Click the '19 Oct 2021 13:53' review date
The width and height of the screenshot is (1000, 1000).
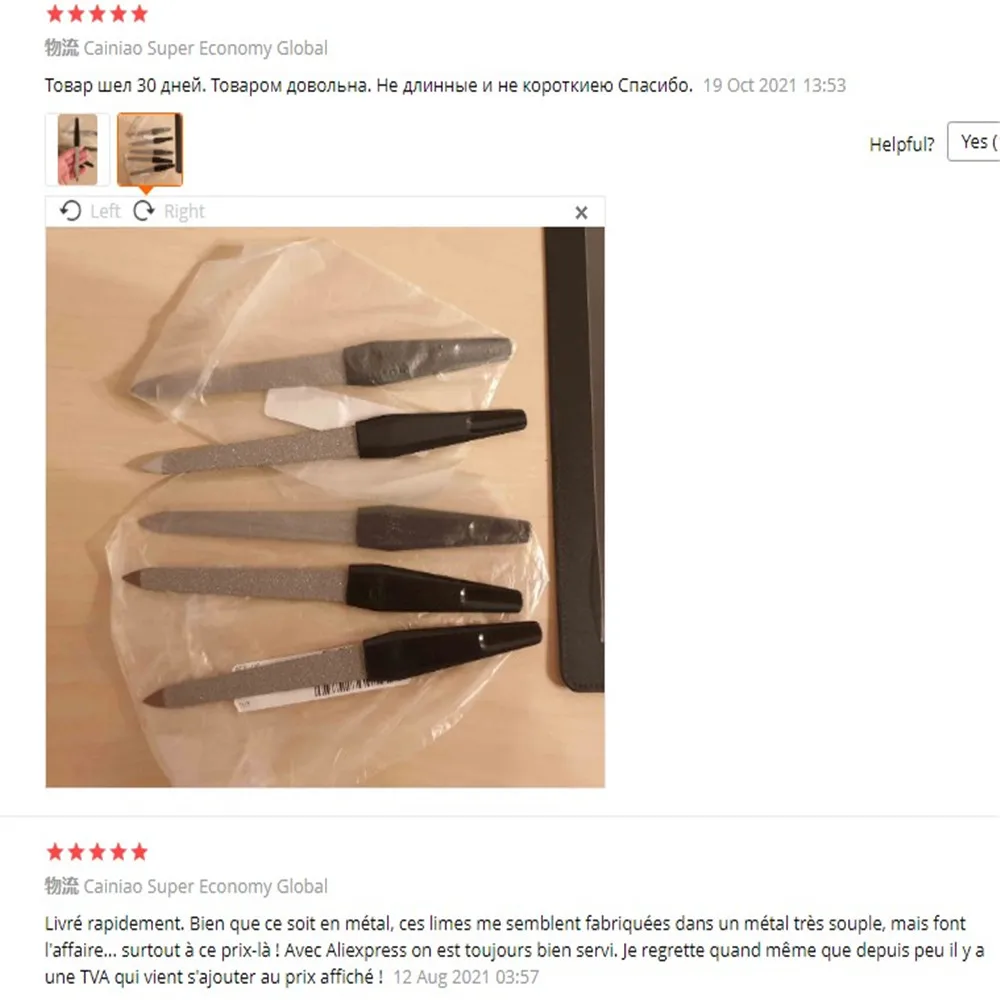774,85
